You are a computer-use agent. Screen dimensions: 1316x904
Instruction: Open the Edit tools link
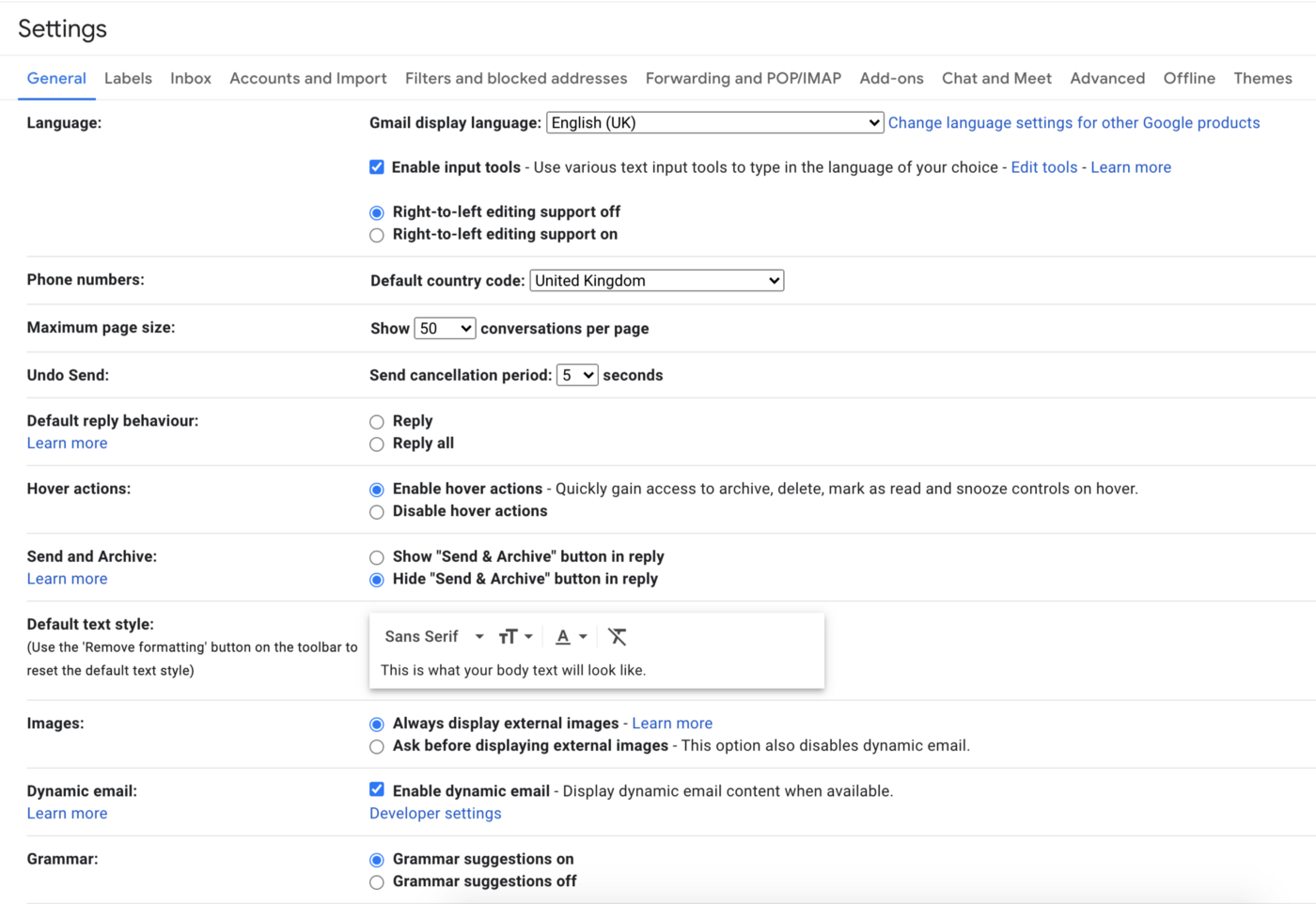click(1043, 167)
